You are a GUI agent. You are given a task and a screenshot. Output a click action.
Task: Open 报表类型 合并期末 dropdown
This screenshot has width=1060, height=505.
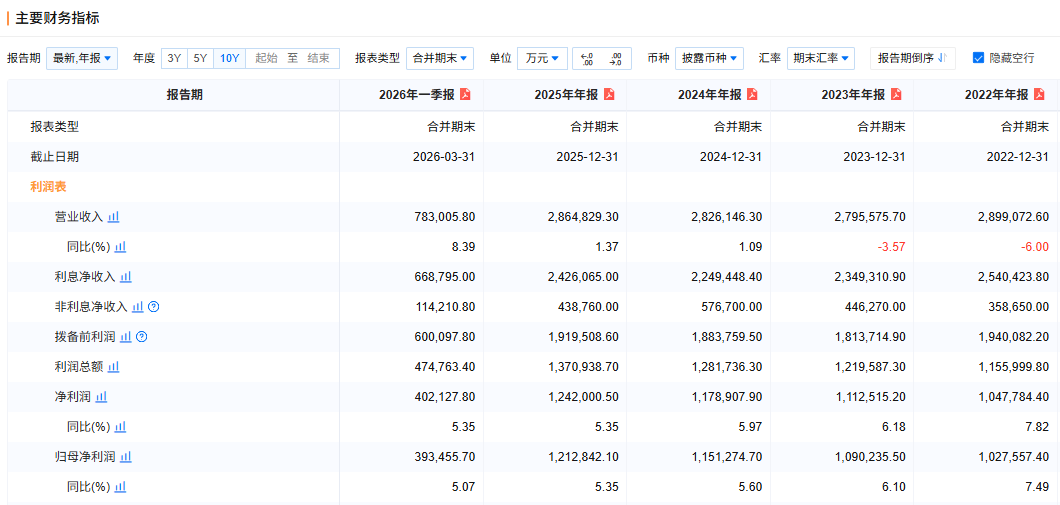pos(439,58)
